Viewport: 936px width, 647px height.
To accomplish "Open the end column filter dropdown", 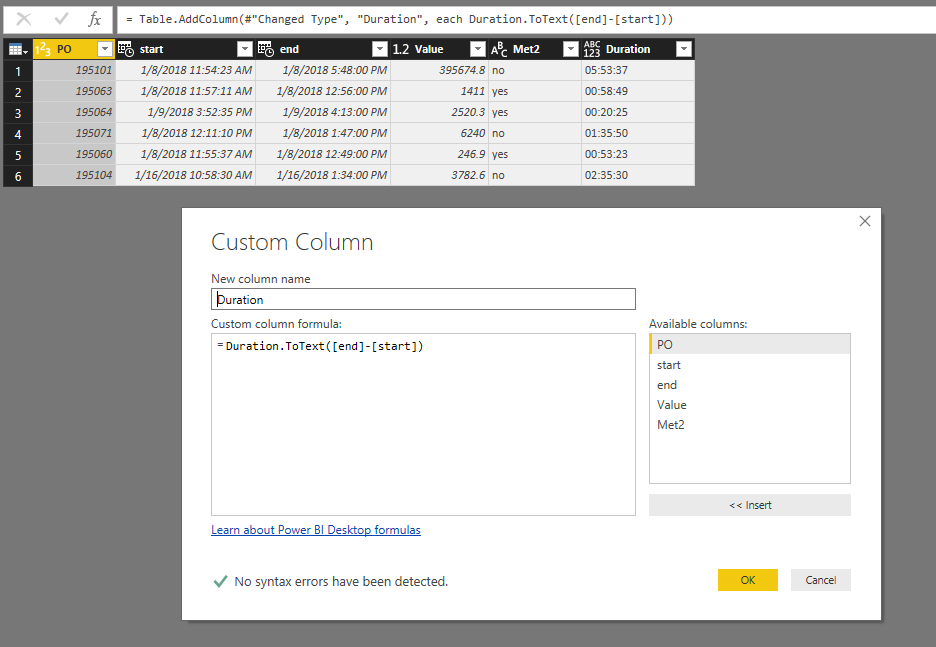I will [x=380, y=49].
